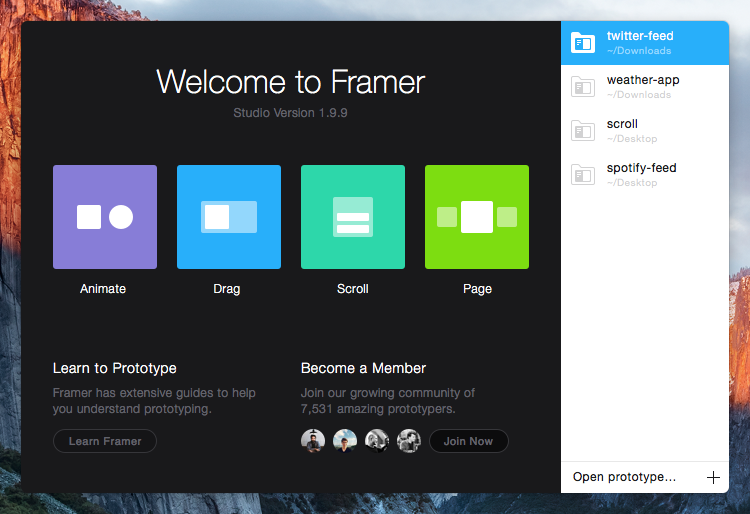Viewport: 750px width, 514px height.
Task: Open the Page example tile
Action: pos(477,217)
